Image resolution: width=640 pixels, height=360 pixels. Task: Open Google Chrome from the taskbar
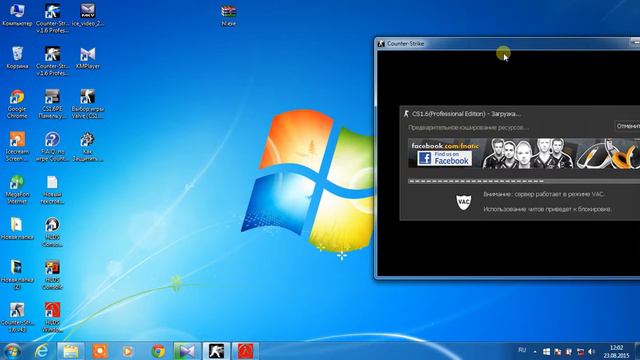coord(158,351)
